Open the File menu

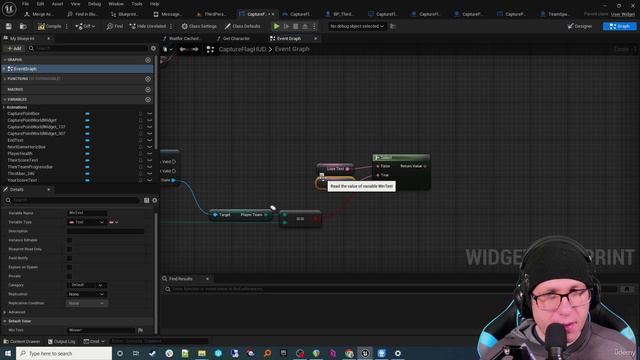(x=25, y=4)
